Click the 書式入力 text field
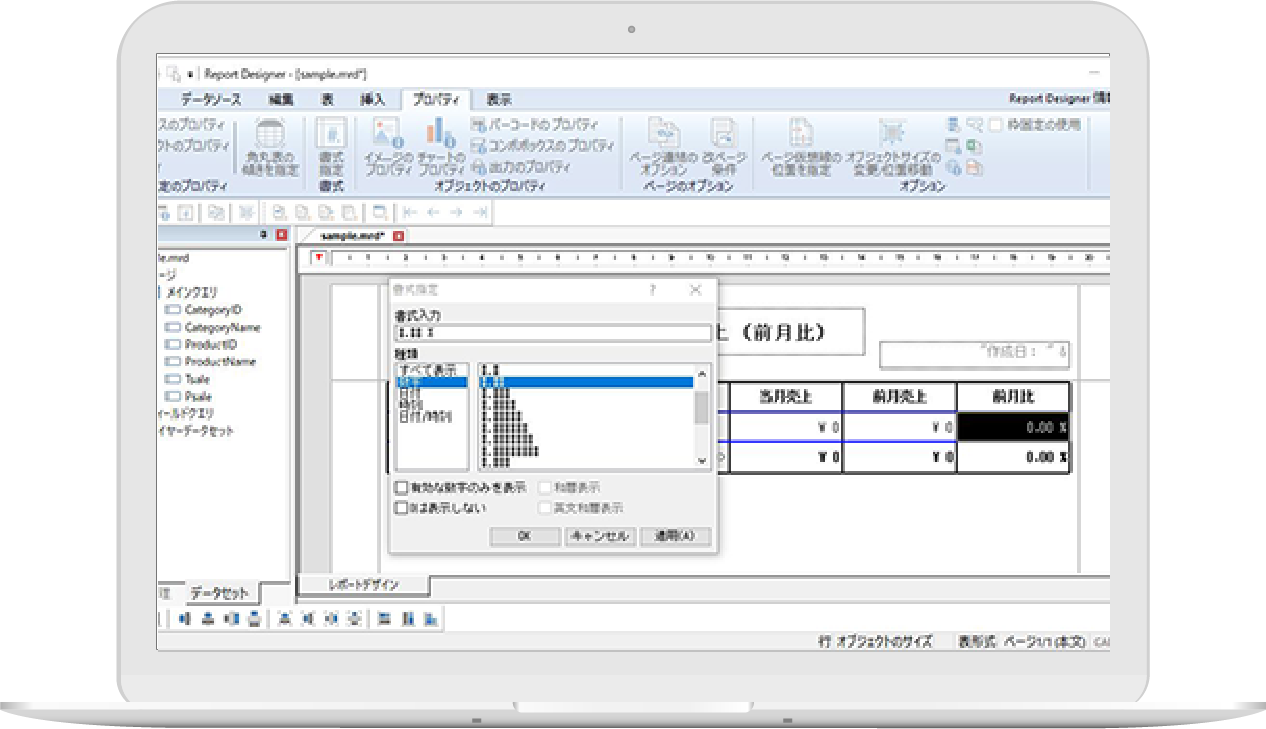This screenshot has width=1266, height=729. (552, 333)
